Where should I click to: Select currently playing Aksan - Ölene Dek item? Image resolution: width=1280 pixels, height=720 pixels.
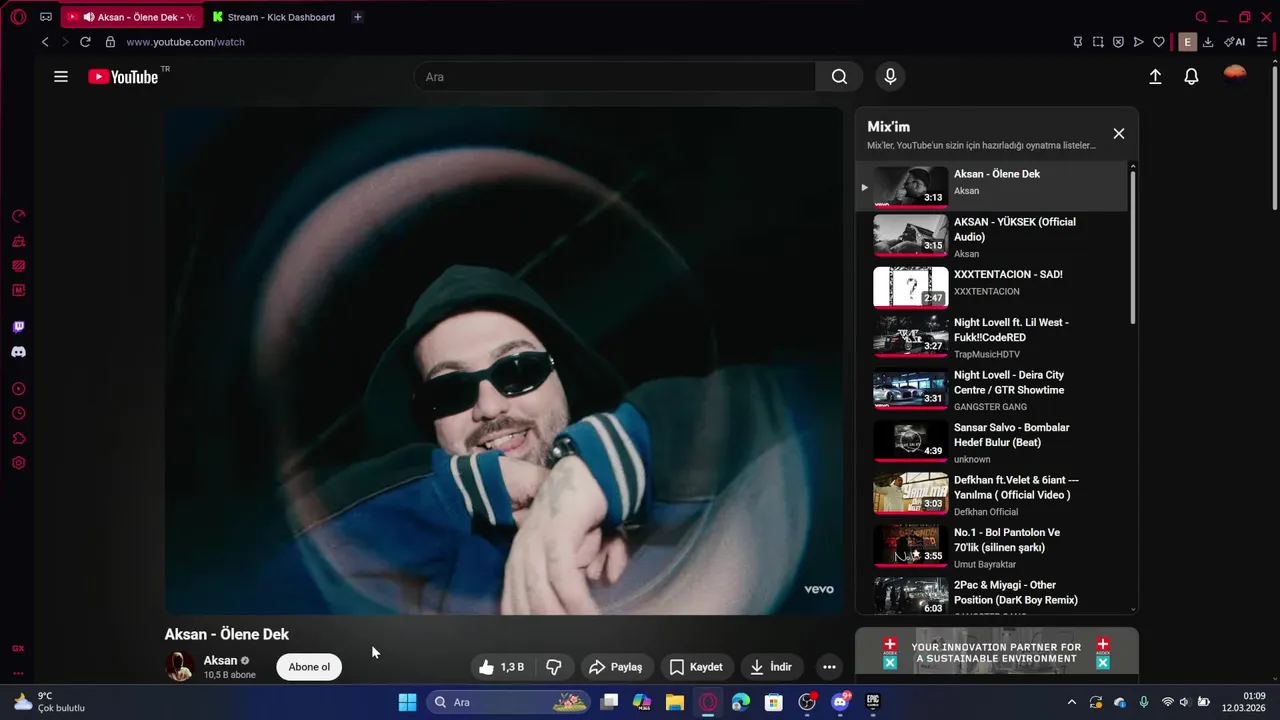pyautogui.click(x=991, y=186)
